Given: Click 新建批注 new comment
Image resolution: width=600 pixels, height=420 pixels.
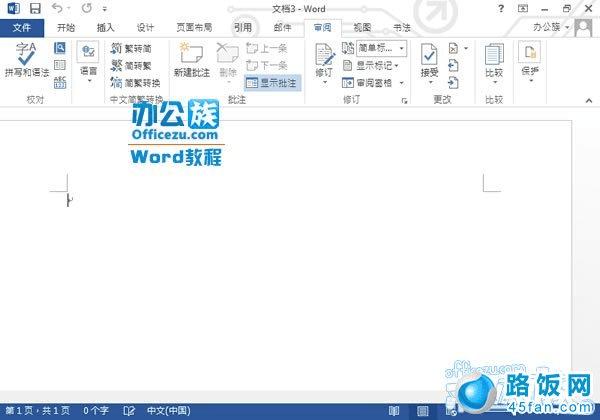Looking at the screenshot, I should pyautogui.click(x=192, y=60).
